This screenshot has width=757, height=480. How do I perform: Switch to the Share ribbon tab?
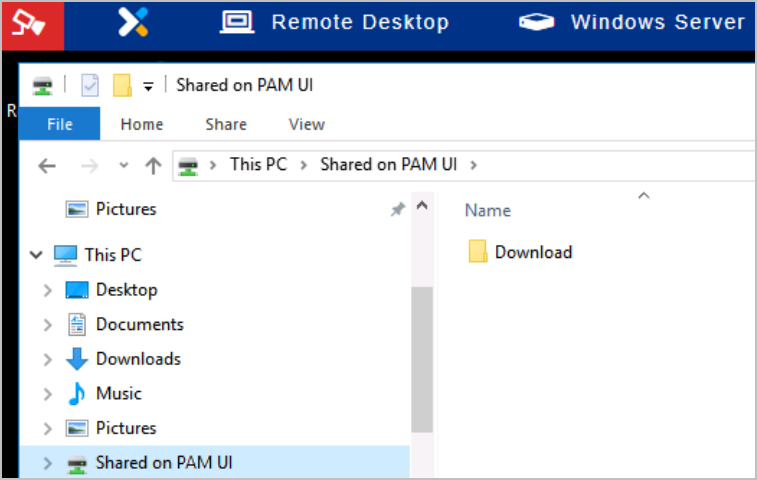pyautogui.click(x=226, y=124)
